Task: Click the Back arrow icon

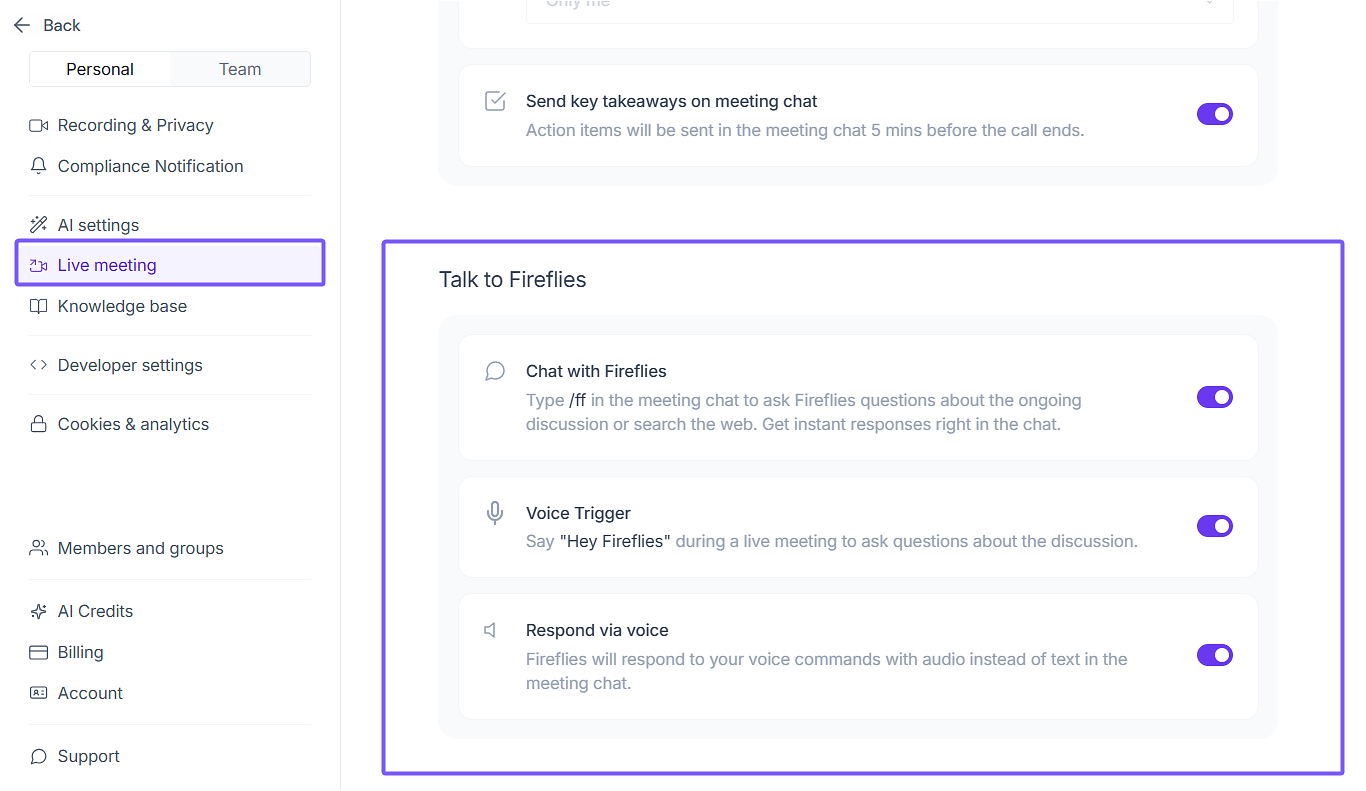Action: [x=22, y=25]
